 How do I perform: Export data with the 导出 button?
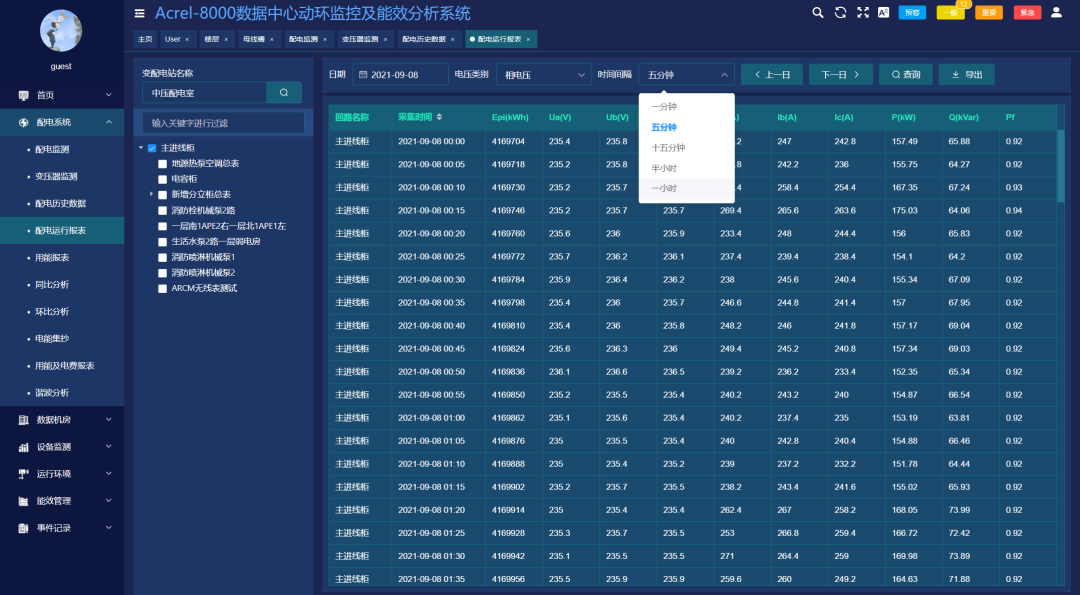(966, 73)
